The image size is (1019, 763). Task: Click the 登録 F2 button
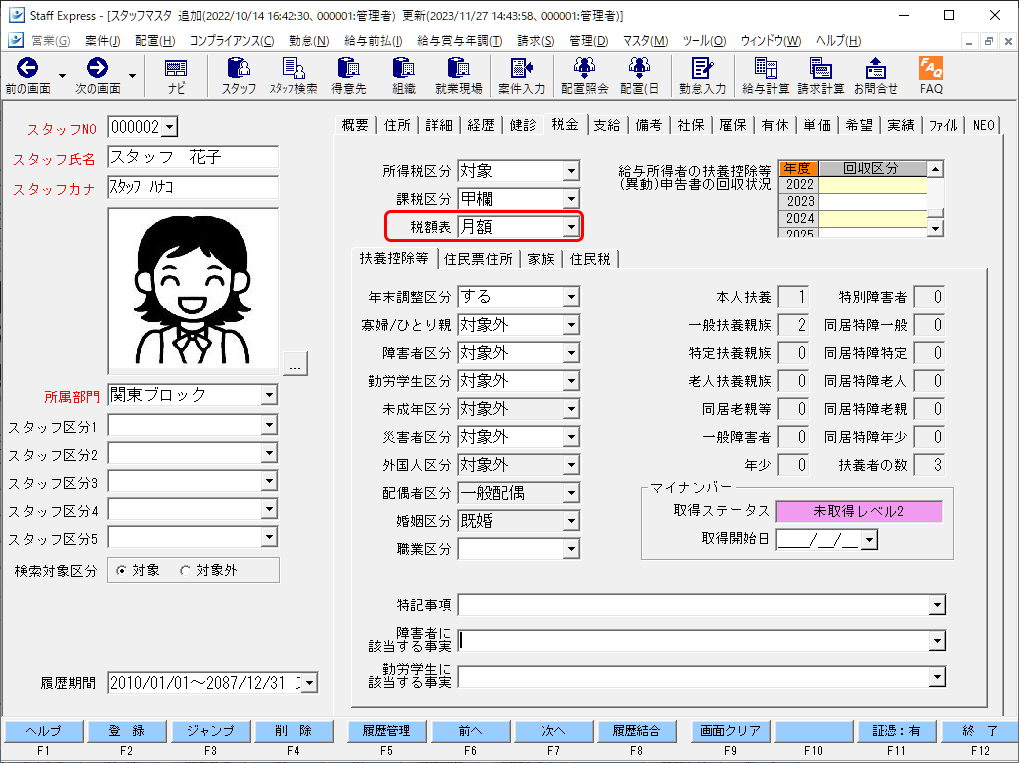click(126, 731)
